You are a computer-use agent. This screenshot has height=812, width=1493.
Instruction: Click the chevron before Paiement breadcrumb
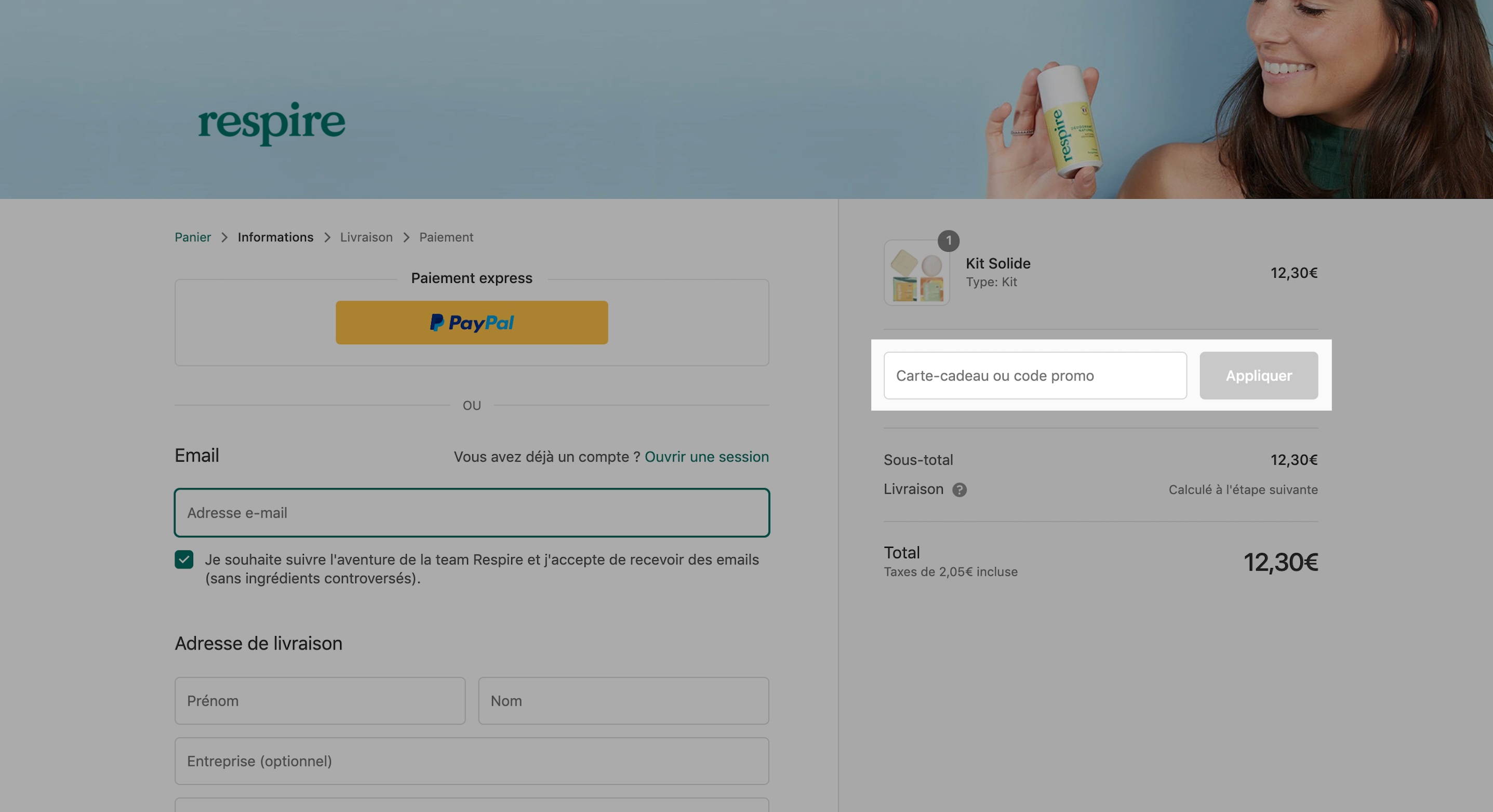[406, 237]
